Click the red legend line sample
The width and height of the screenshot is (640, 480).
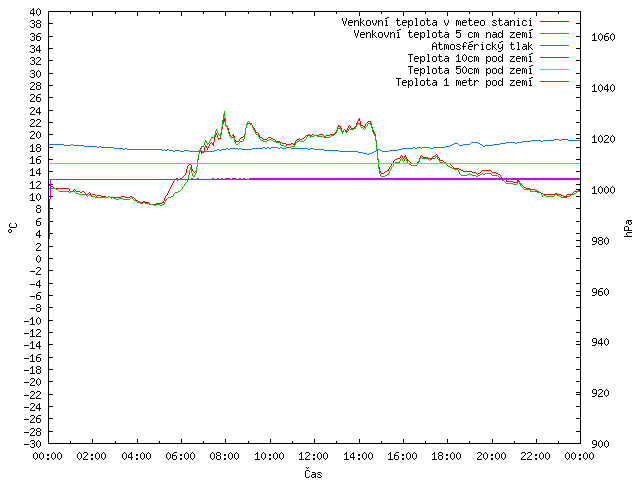pos(554,21)
